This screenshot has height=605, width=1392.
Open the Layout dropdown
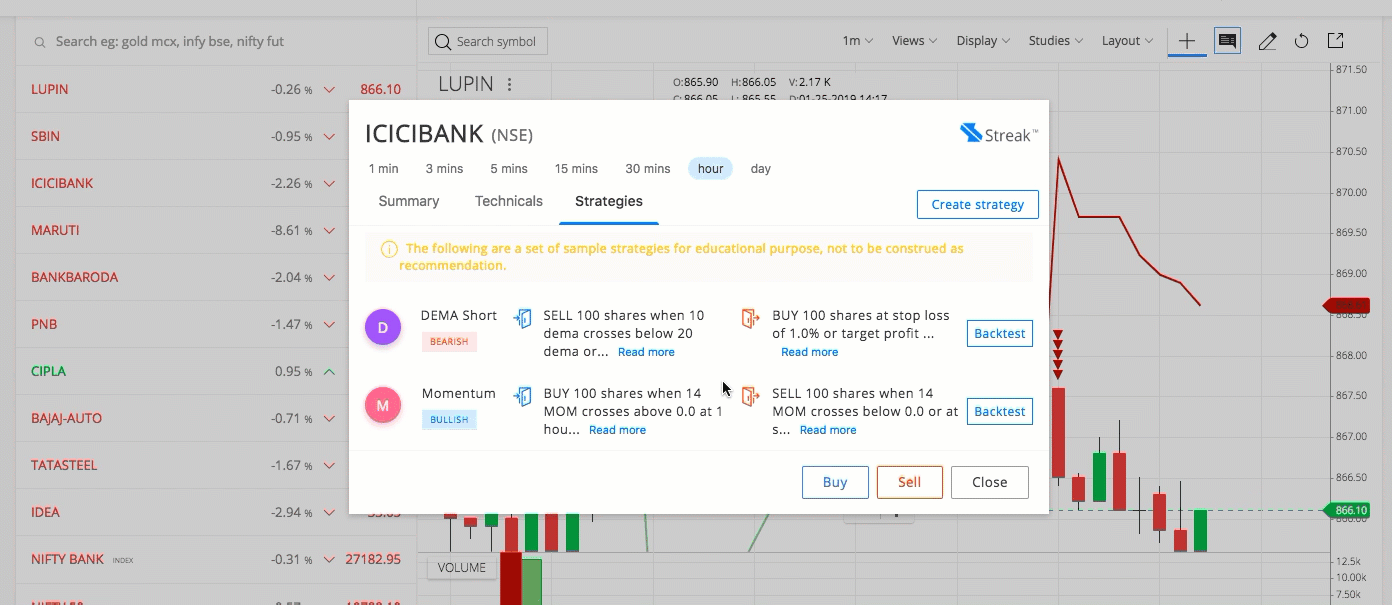[x=1128, y=41]
